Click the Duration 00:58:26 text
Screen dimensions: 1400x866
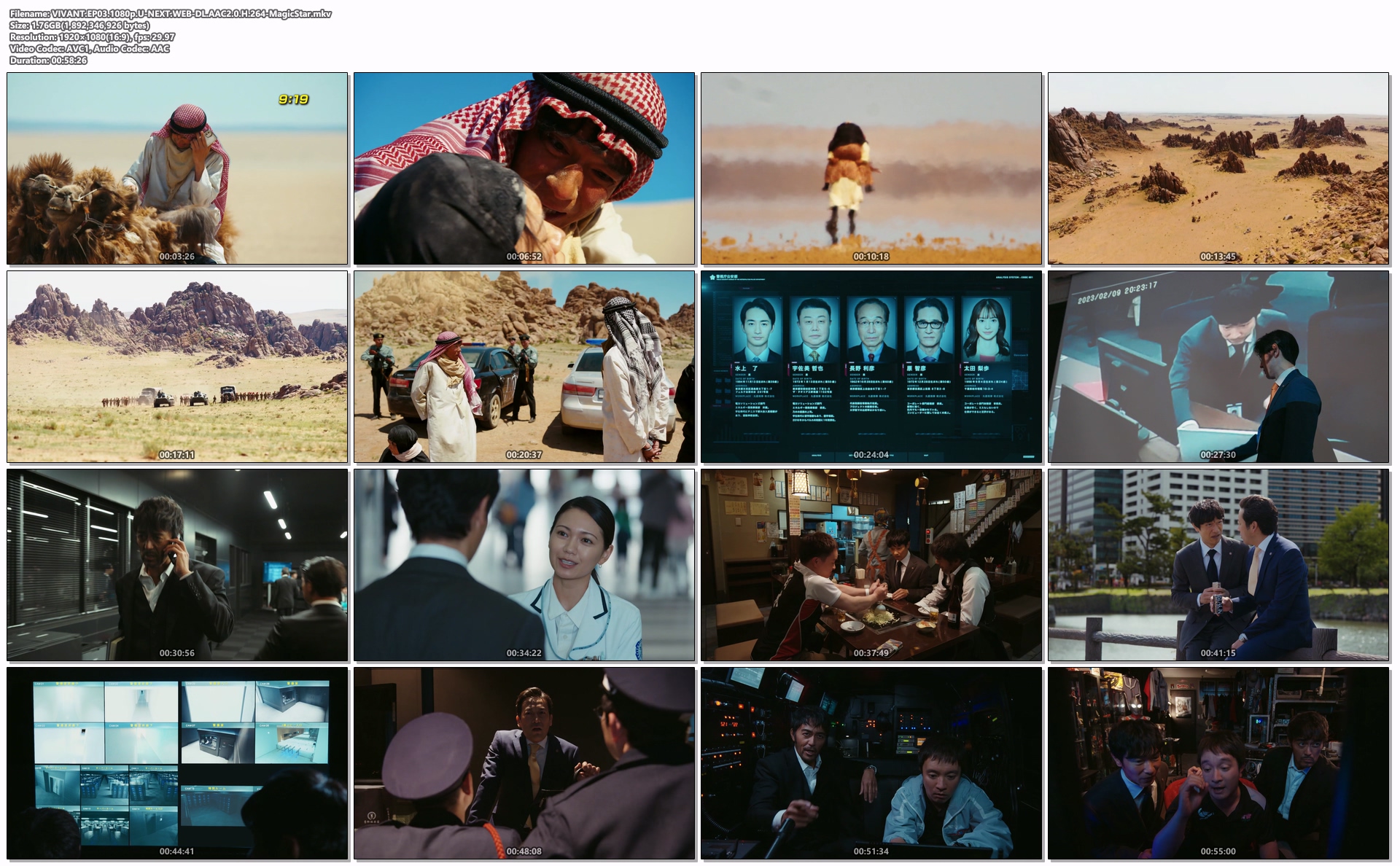point(48,61)
